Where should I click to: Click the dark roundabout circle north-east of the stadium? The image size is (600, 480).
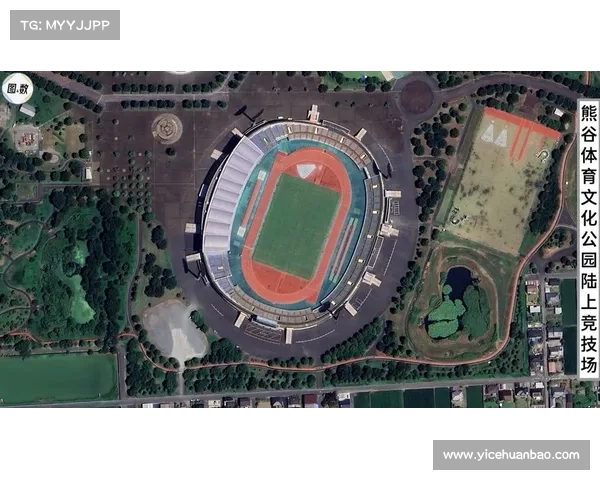(417, 97)
